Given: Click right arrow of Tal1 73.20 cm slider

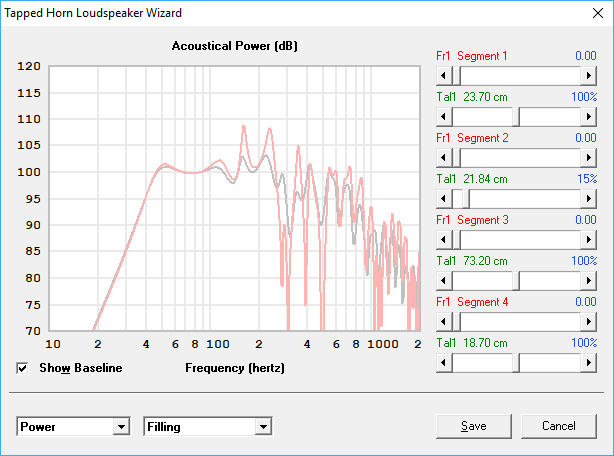Looking at the screenshot, I should pos(589,281).
